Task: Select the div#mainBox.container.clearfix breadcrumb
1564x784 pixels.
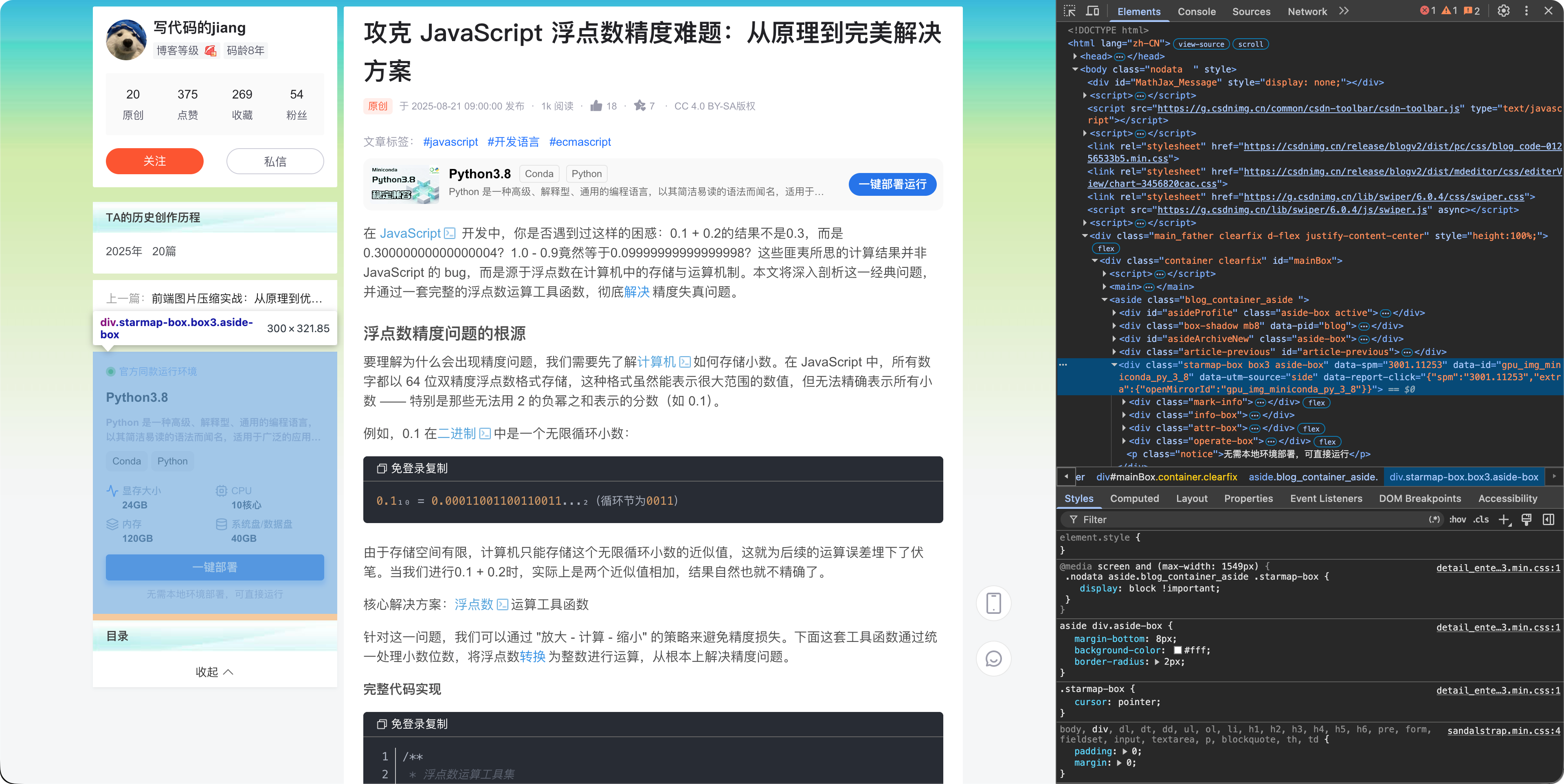Action: (1166, 477)
